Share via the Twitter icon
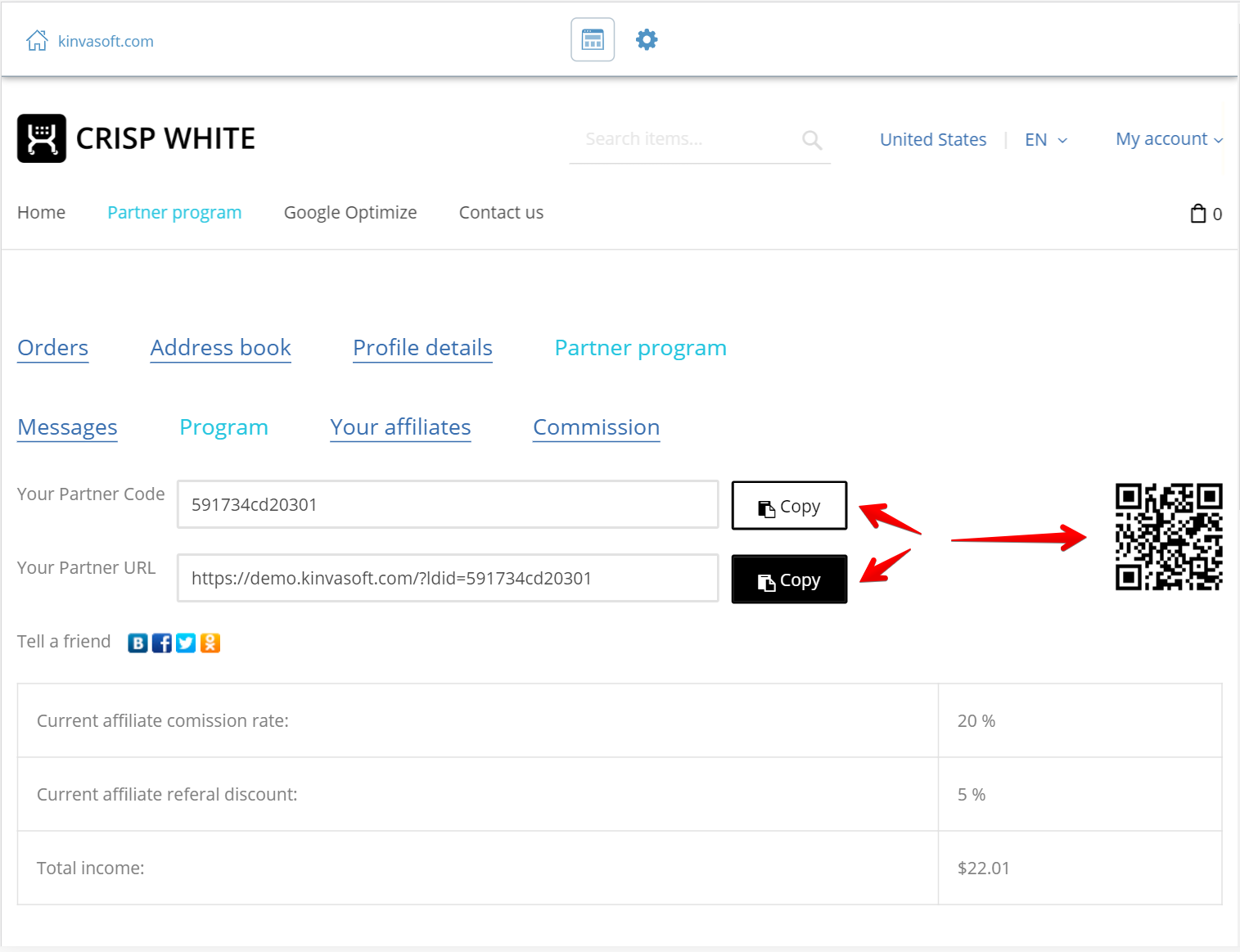 coord(186,643)
